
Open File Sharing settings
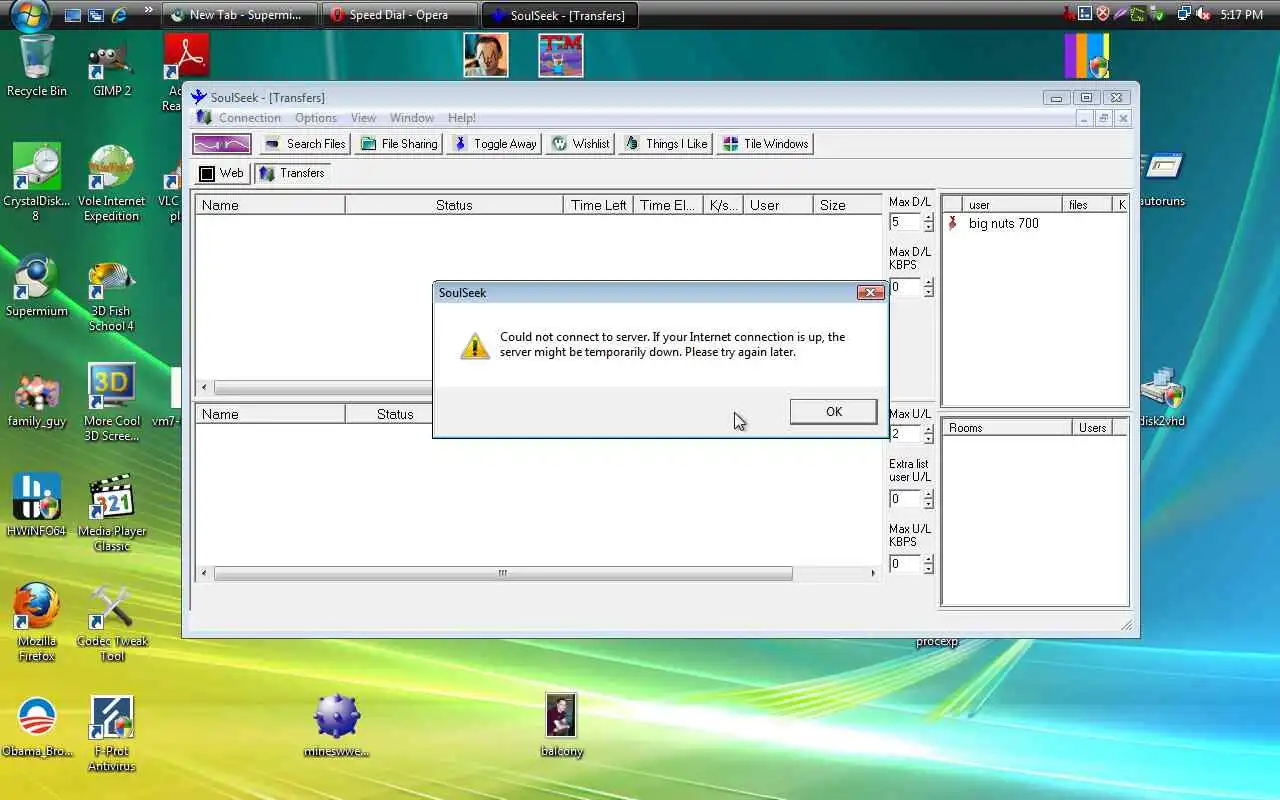pos(399,144)
